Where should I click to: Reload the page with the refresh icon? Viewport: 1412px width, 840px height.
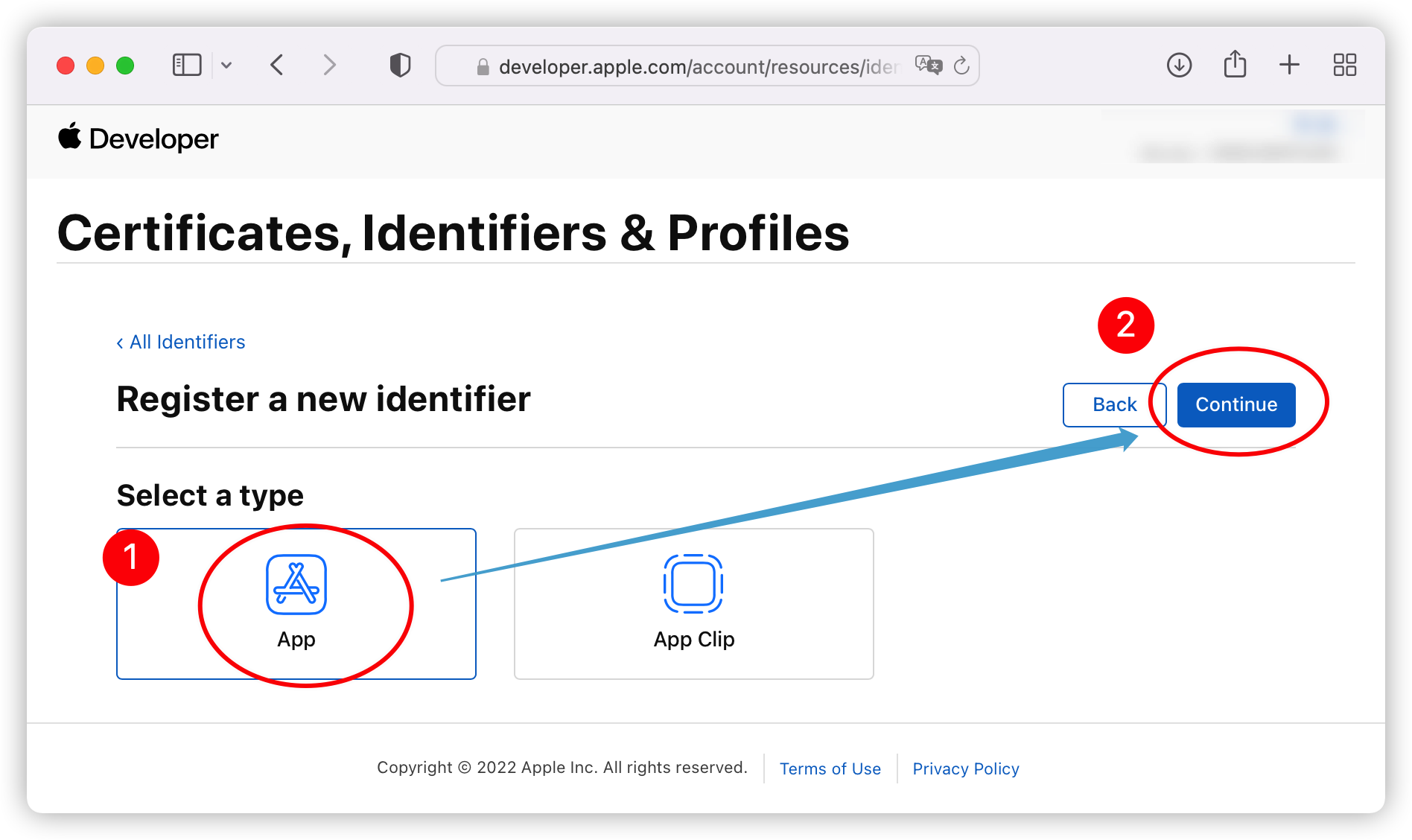pyautogui.click(x=961, y=66)
